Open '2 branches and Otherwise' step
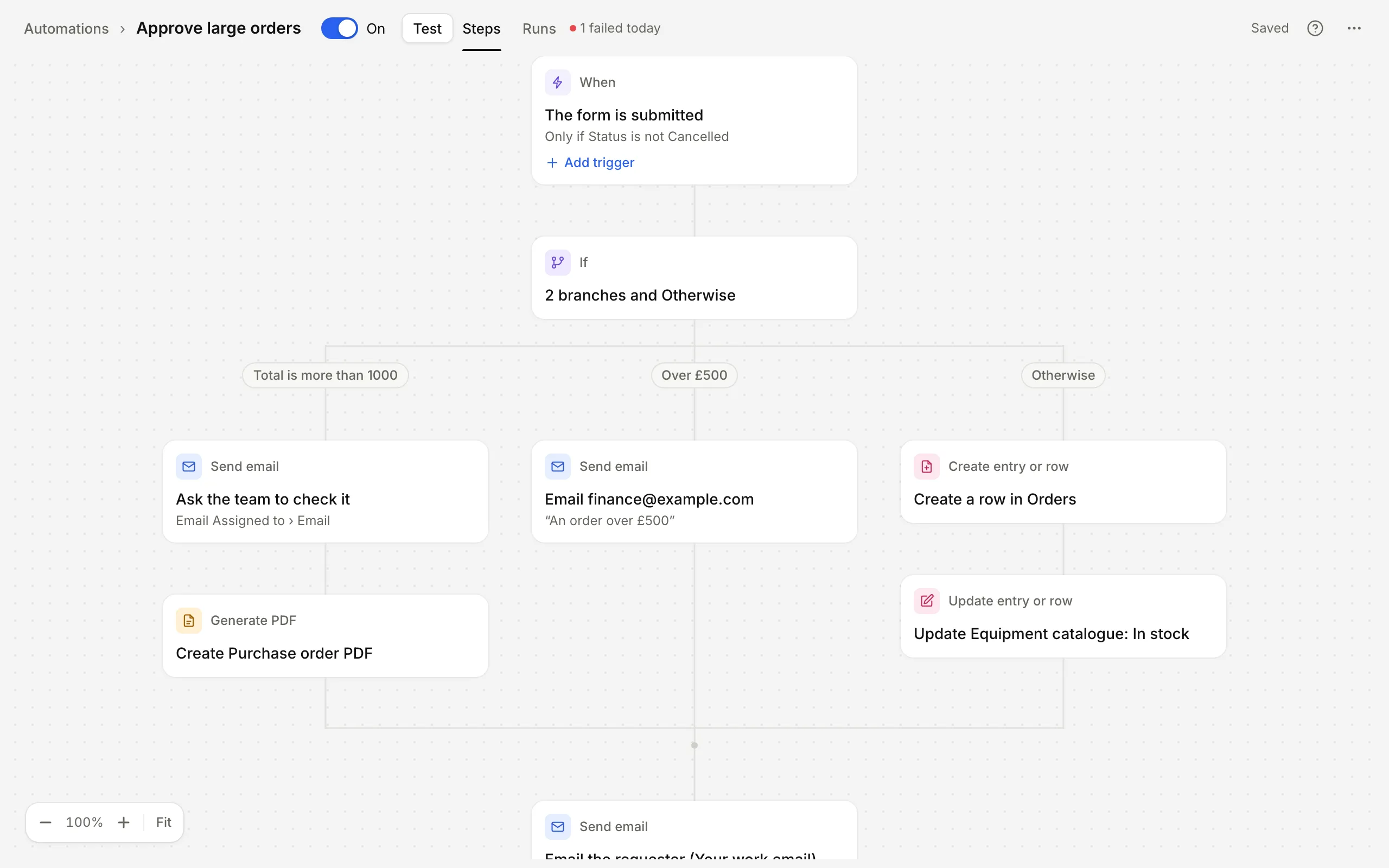Viewport: 1389px width, 868px height. [x=694, y=278]
